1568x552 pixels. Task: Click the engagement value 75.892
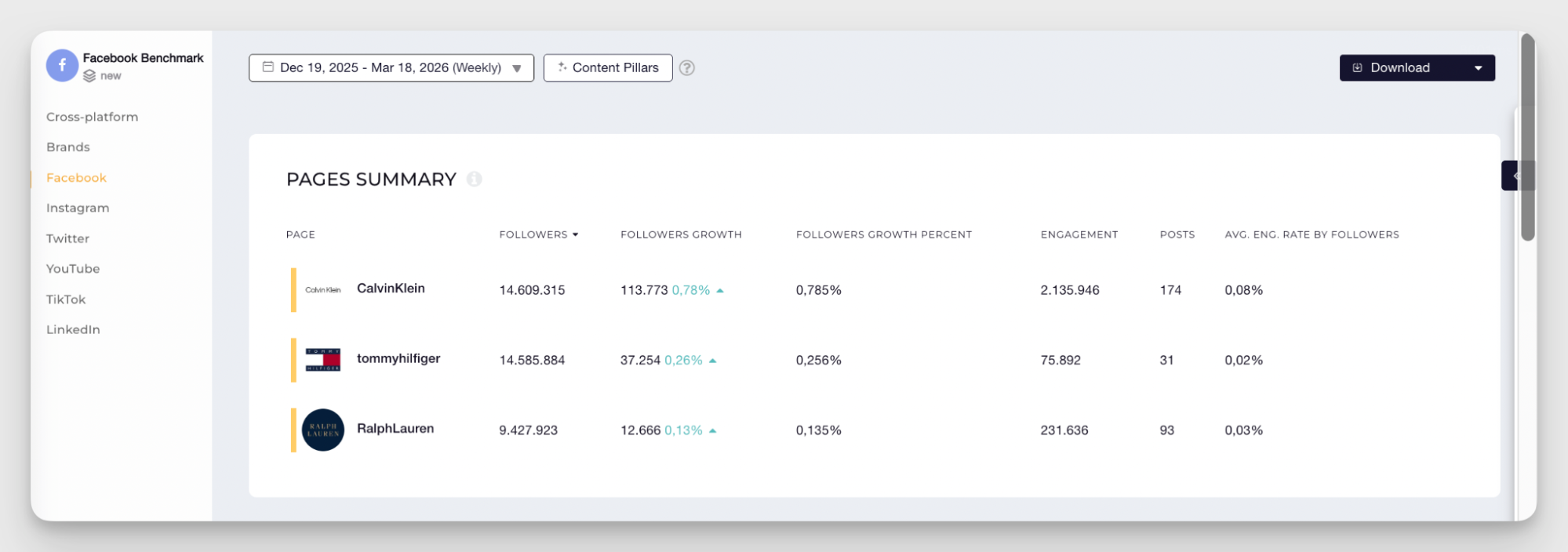1060,361
